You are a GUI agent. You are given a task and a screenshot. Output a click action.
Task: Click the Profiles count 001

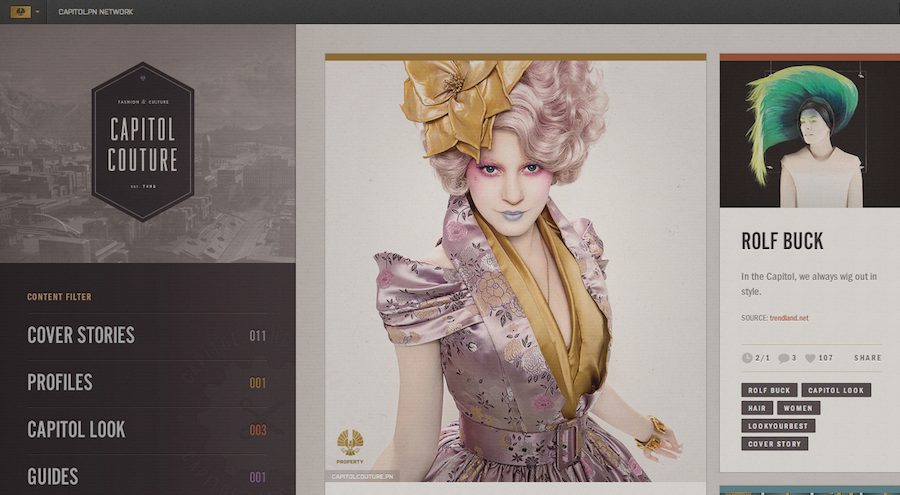[x=258, y=383]
